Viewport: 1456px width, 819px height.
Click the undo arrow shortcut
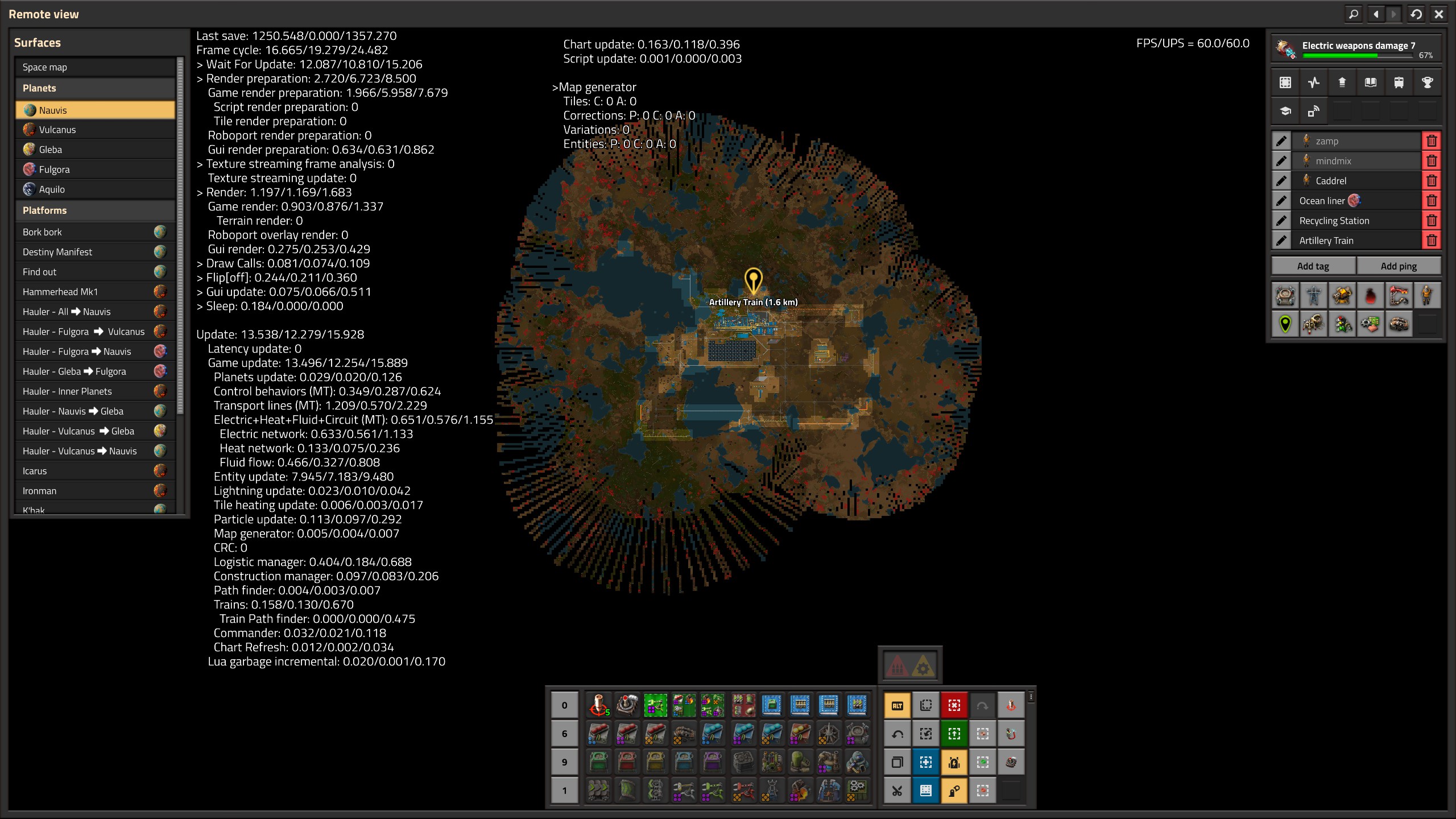897,734
